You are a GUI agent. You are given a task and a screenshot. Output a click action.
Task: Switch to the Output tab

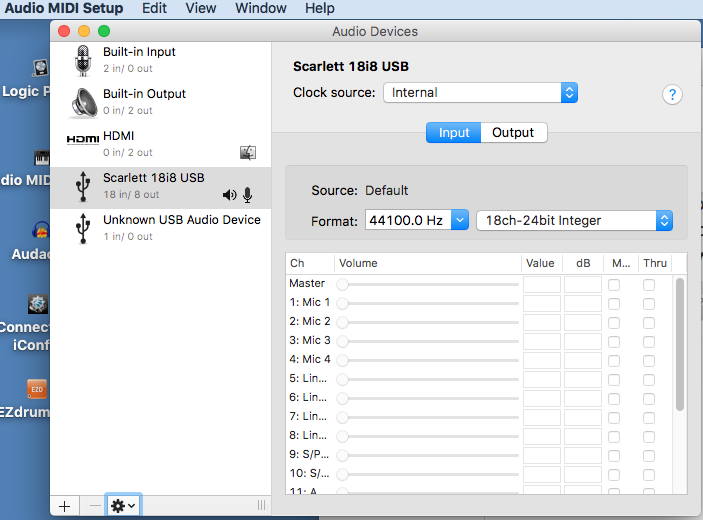[513, 133]
